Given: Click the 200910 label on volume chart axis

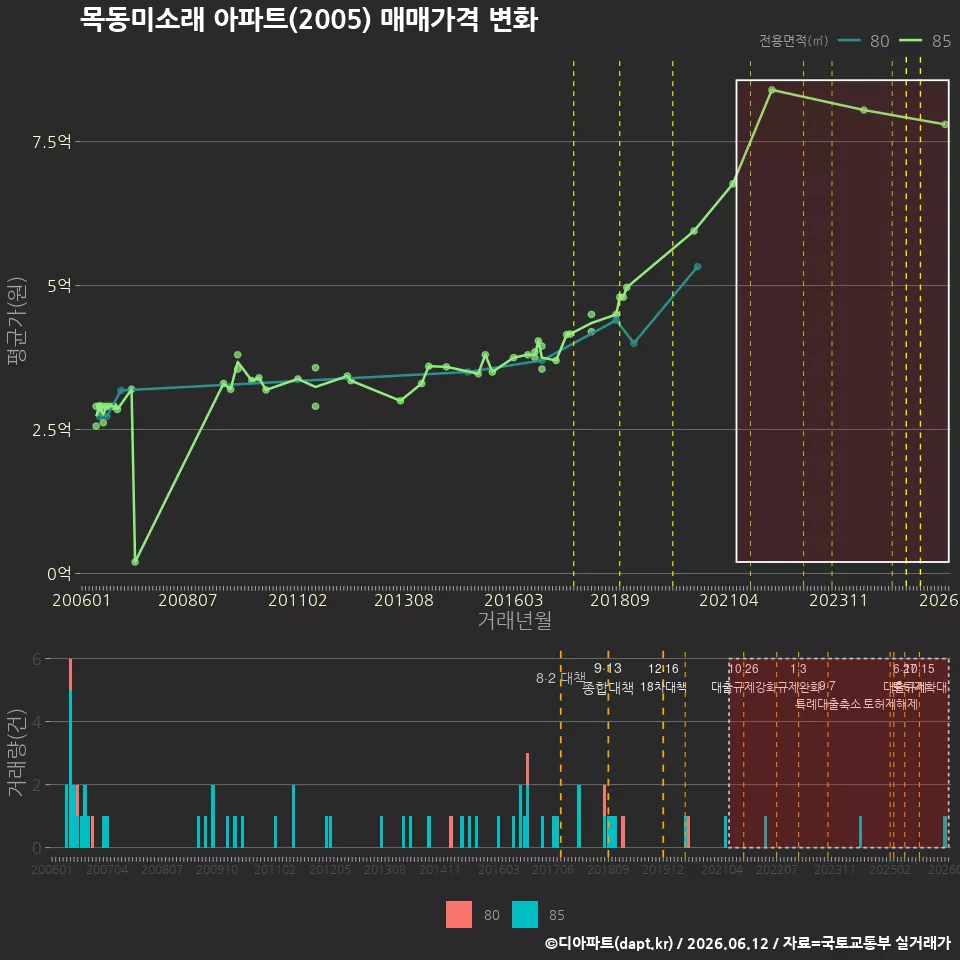Looking at the screenshot, I should tap(217, 869).
